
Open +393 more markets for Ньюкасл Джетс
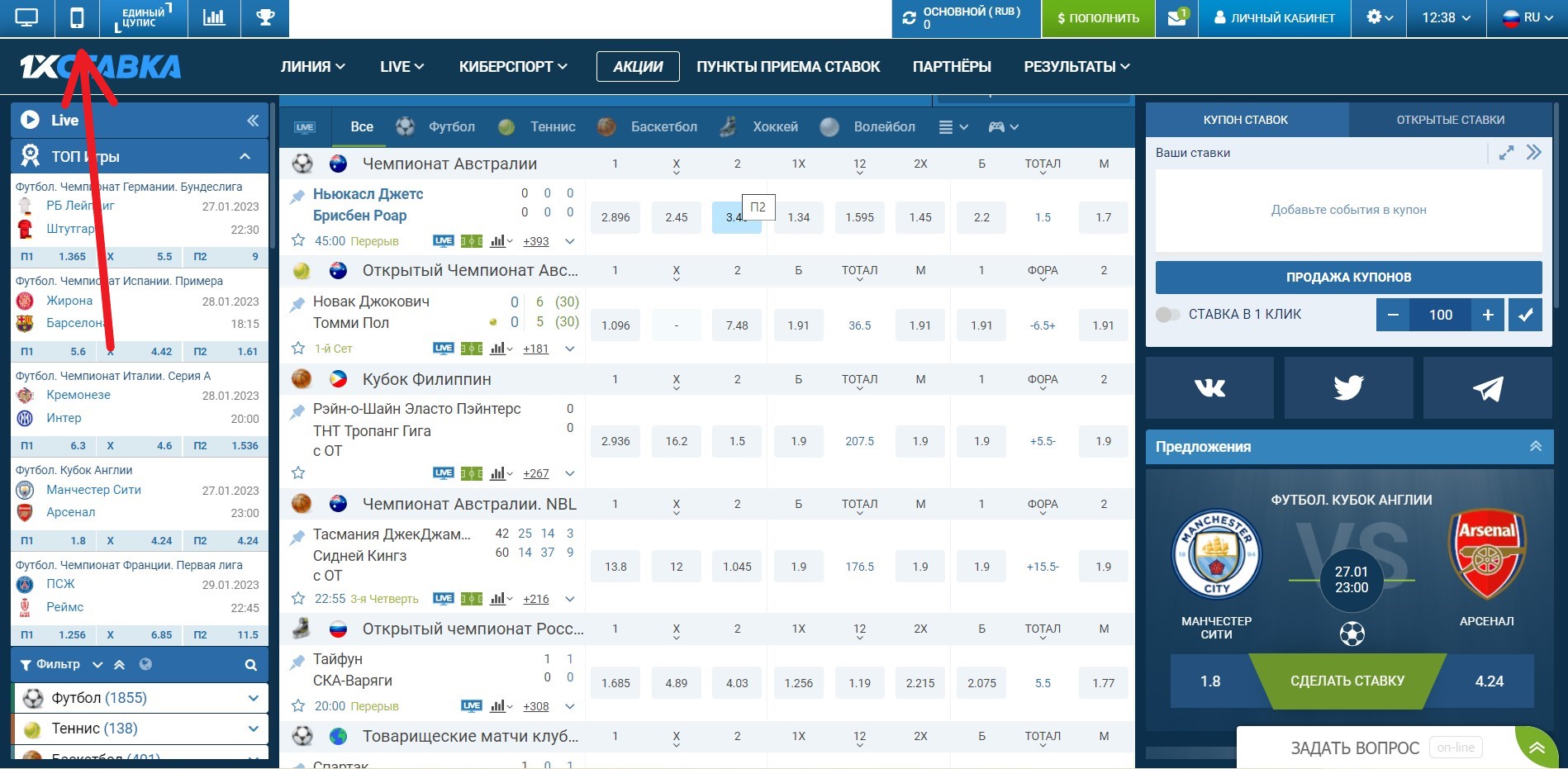536,241
